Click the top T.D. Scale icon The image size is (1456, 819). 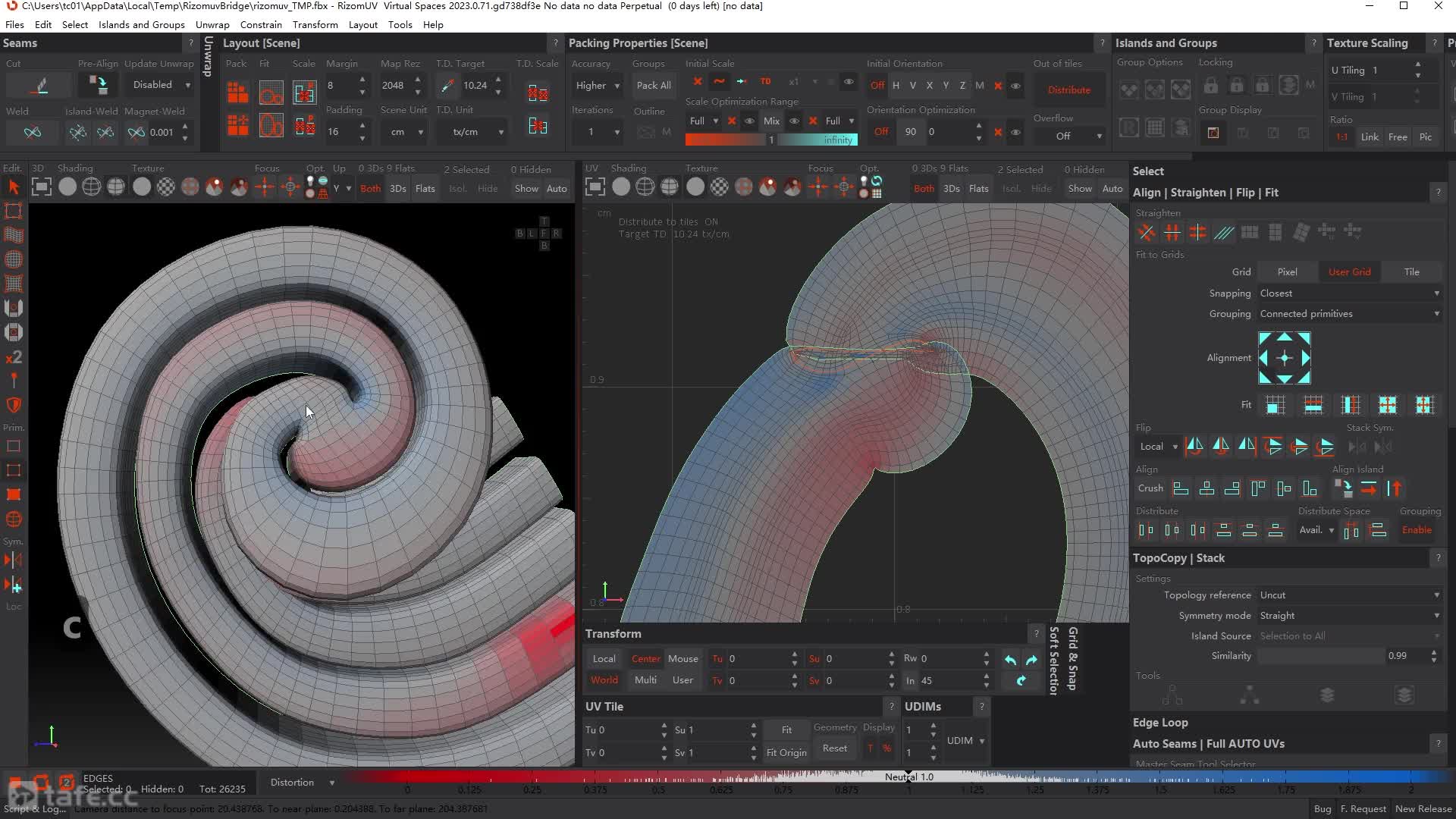click(538, 93)
